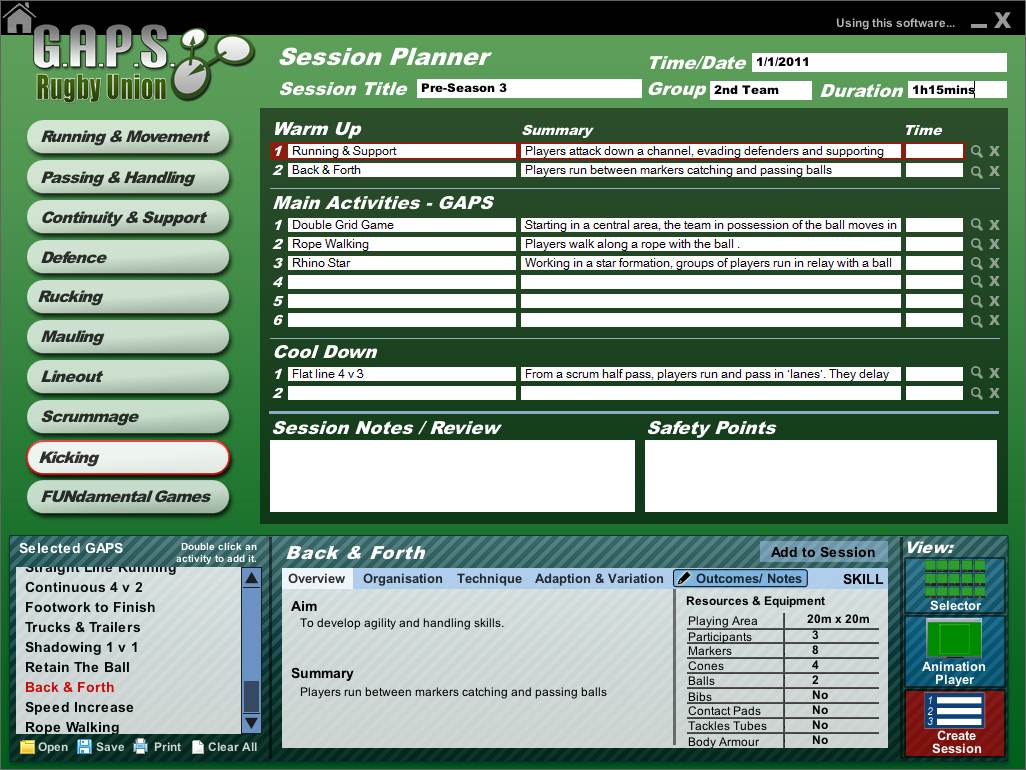This screenshot has height=770, width=1026.
Task: Click the Duration field
Action: [957, 90]
